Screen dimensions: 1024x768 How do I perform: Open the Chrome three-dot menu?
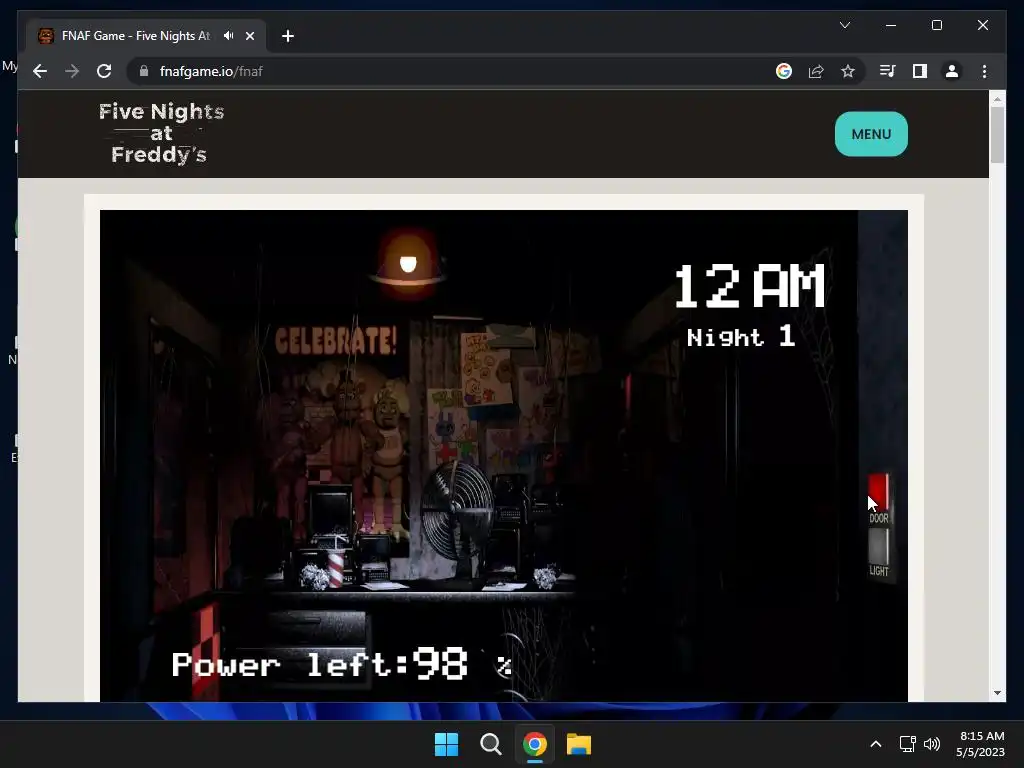984,71
